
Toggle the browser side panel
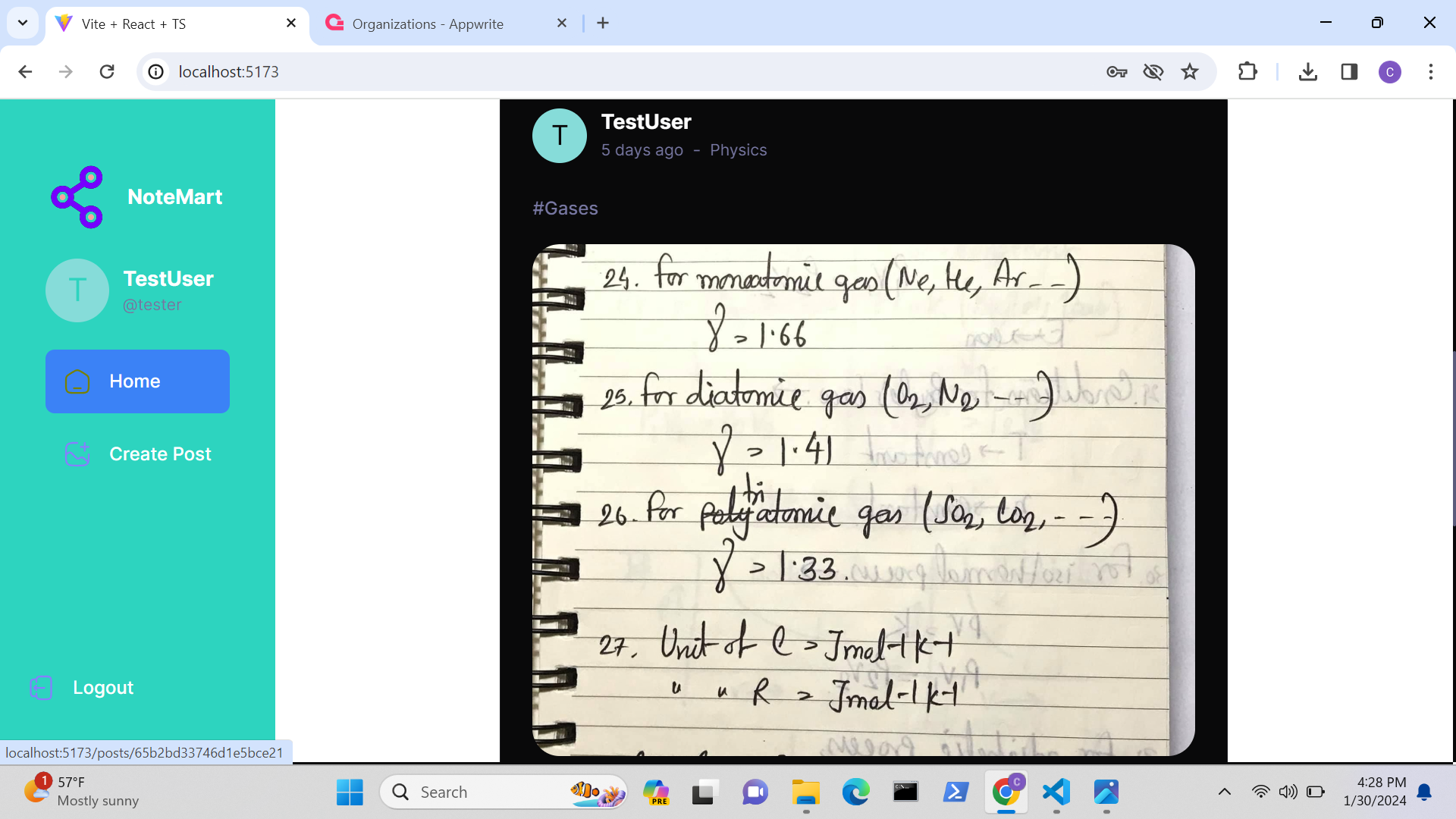(1349, 72)
